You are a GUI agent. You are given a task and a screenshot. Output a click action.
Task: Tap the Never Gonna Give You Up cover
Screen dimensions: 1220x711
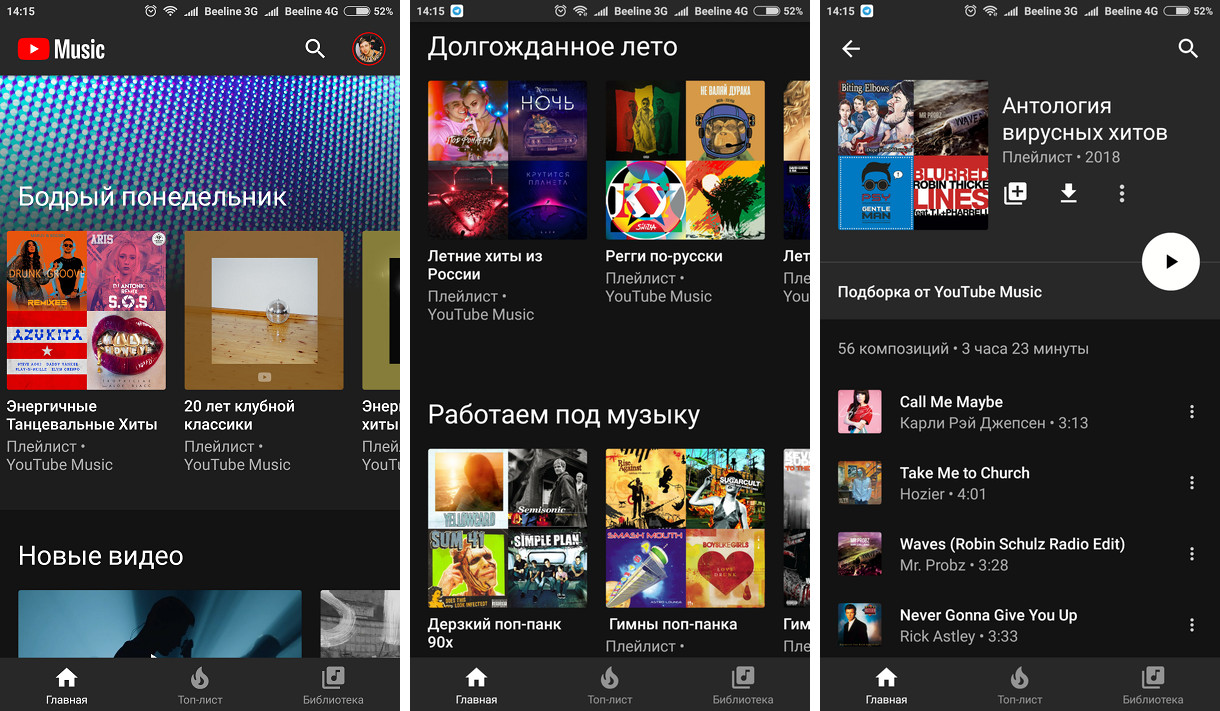[x=860, y=625]
